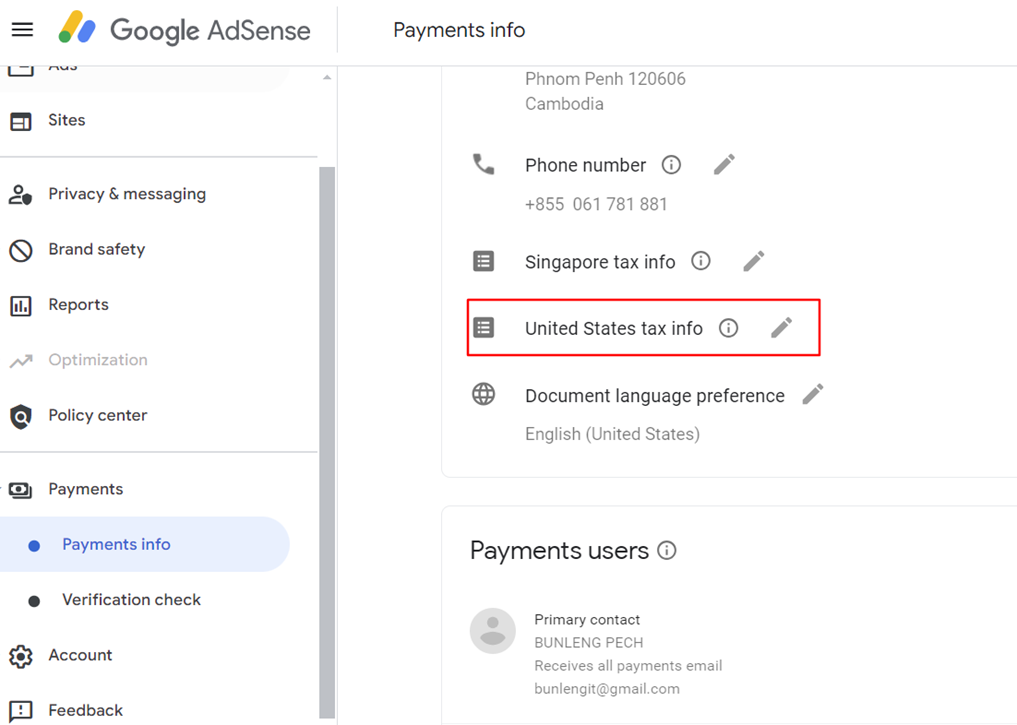1017x725 pixels.
Task: Click Payments info page title
Action: click(459, 30)
